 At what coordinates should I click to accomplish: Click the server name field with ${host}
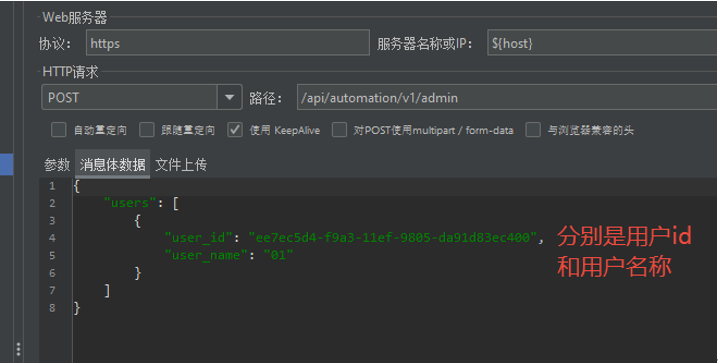tap(602, 43)
